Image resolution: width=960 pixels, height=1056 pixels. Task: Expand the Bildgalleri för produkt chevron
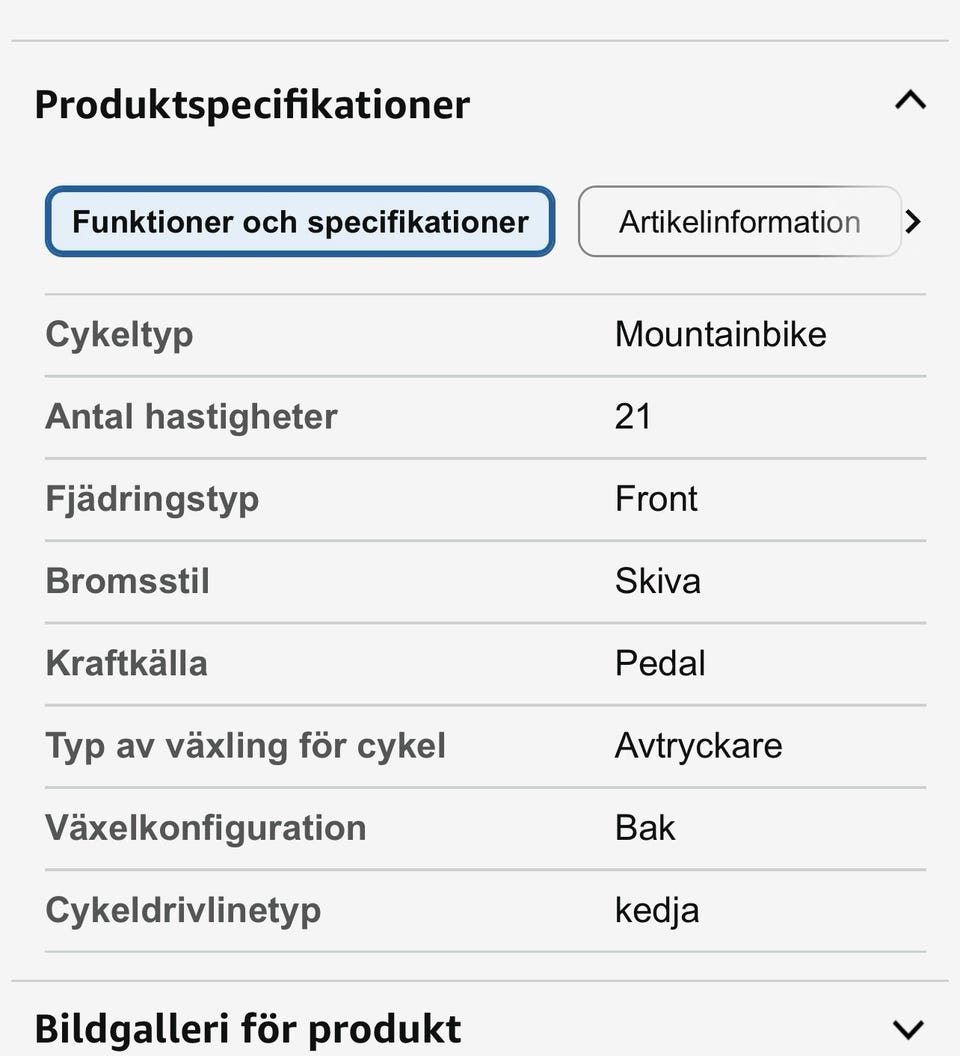(x=908, y=1029)
